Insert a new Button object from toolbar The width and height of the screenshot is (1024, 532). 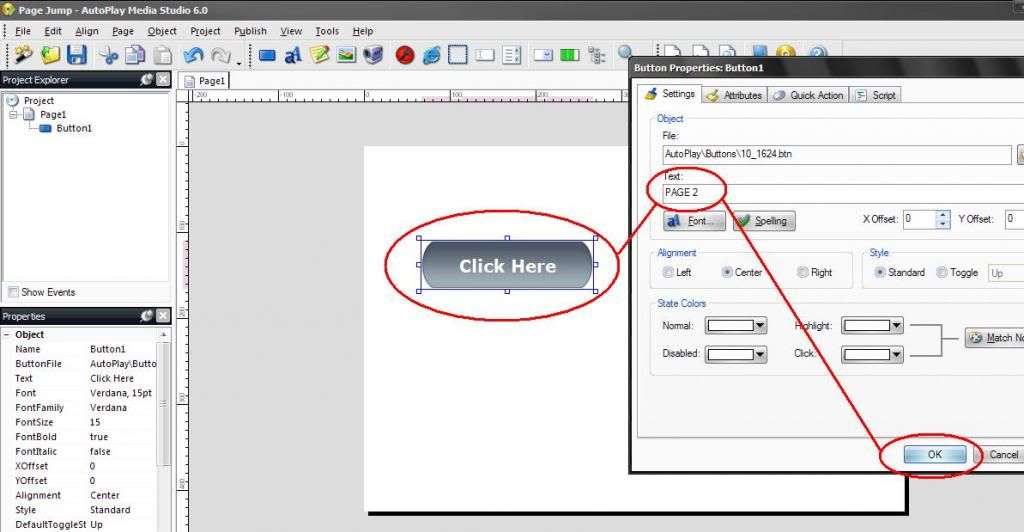[x=267, y=56]
